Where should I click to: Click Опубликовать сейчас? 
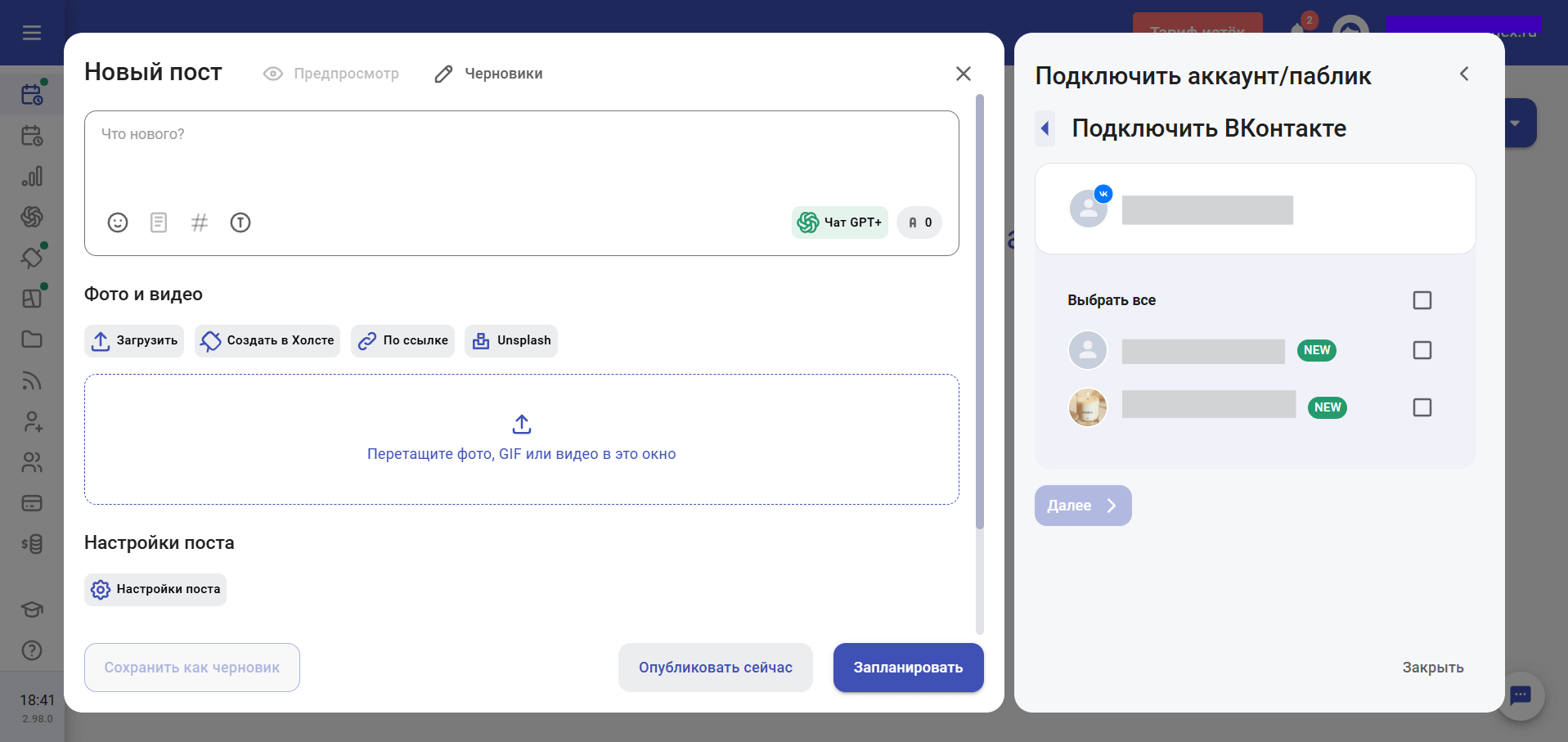(x=716, y=668)
